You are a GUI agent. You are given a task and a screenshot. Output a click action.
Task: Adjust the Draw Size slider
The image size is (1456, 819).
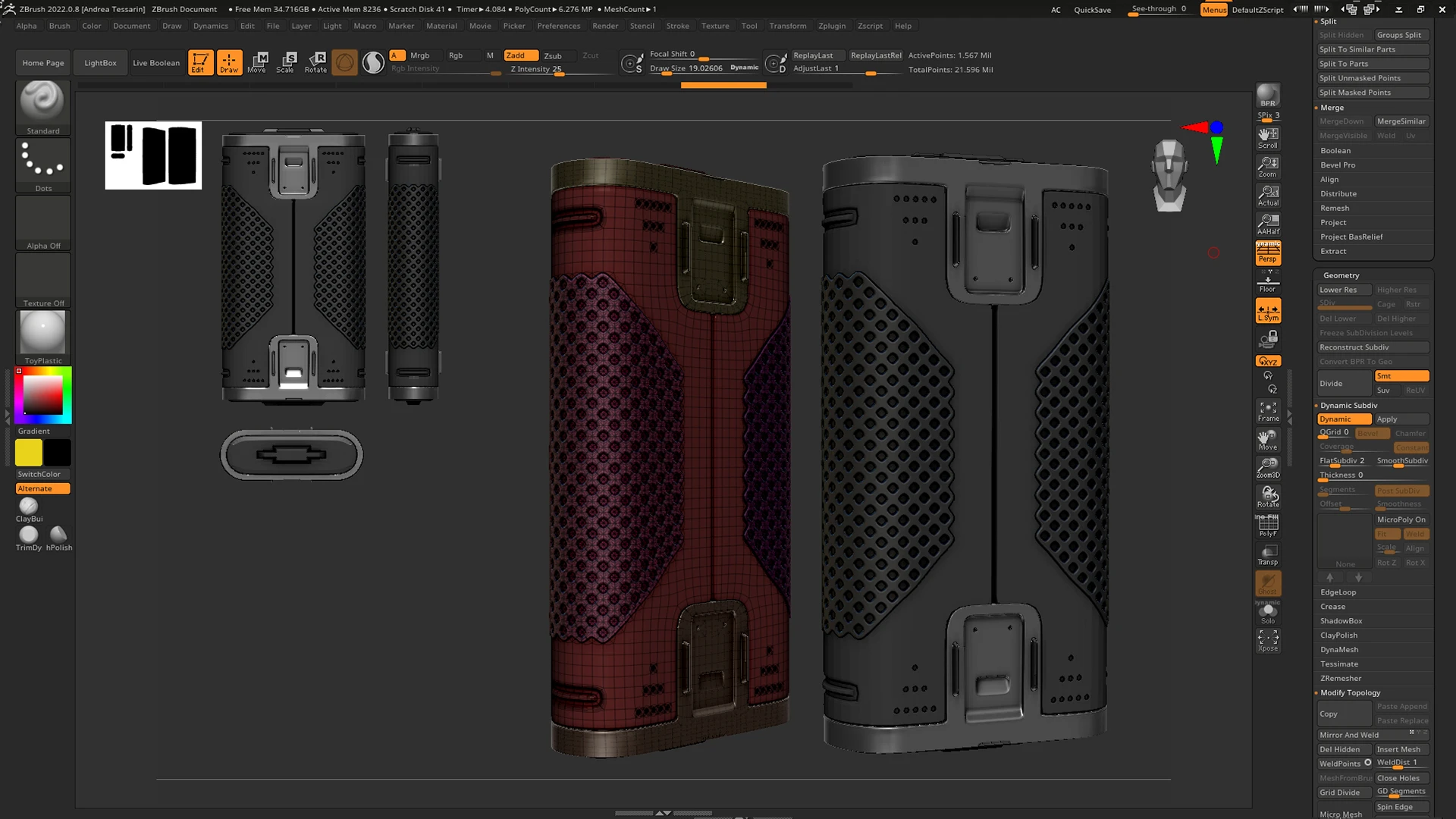pos(703,68)
